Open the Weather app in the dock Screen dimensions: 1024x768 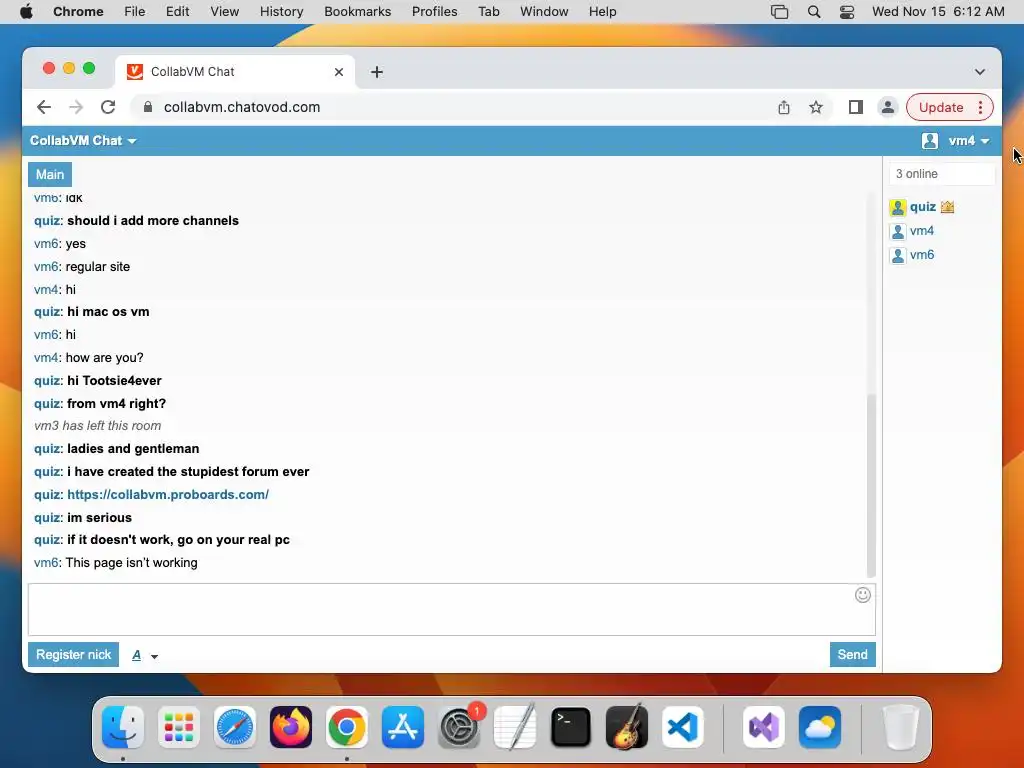click(x=820, y=727)
